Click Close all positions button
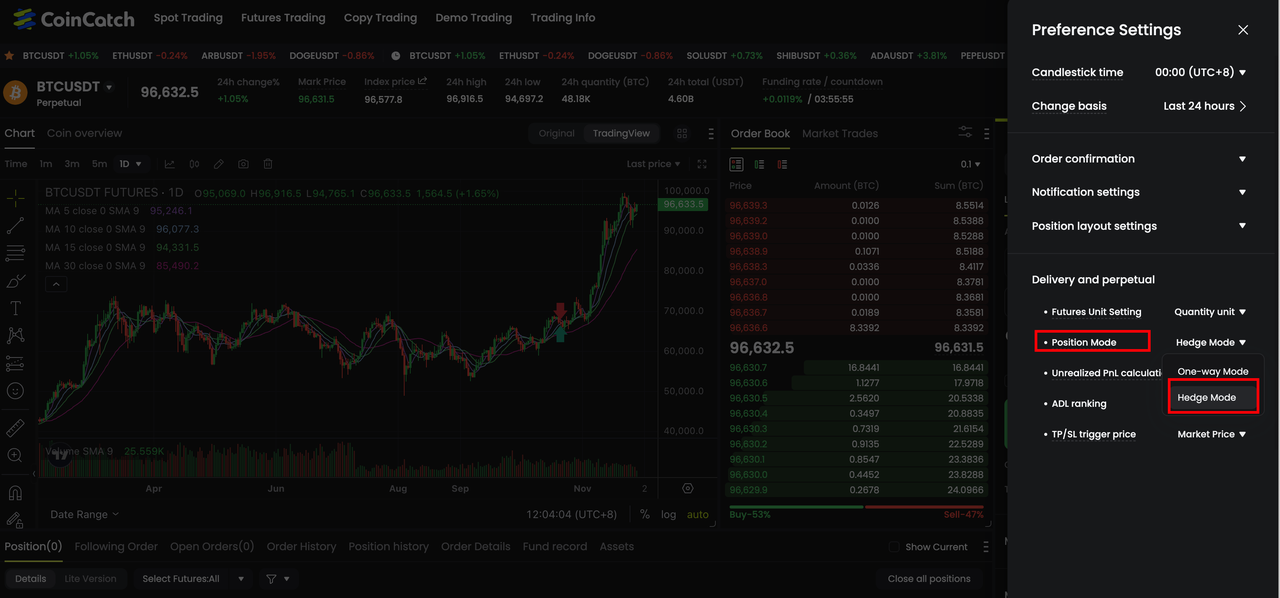Image resolution: width=1280 pixels, height=598 pixels. [x=928, y=579]
